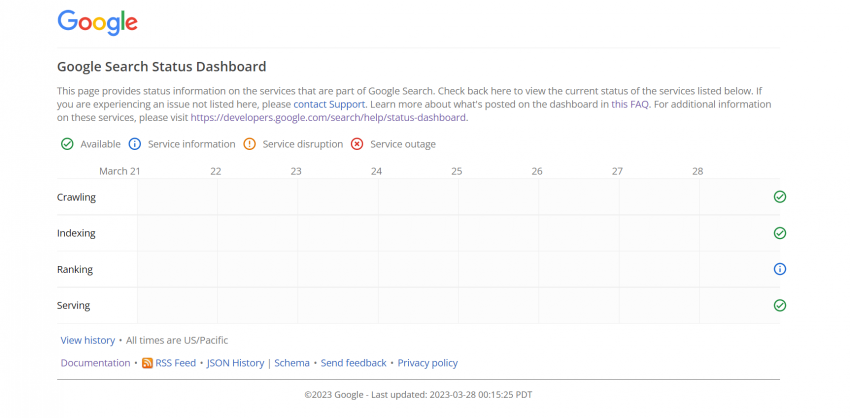Click the Google logo
This screenshot has width=850, height=418.
tap(97, 22)
